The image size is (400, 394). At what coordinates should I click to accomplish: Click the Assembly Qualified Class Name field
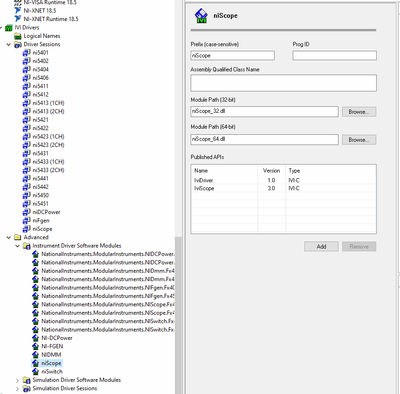click(x=284, y=83)
